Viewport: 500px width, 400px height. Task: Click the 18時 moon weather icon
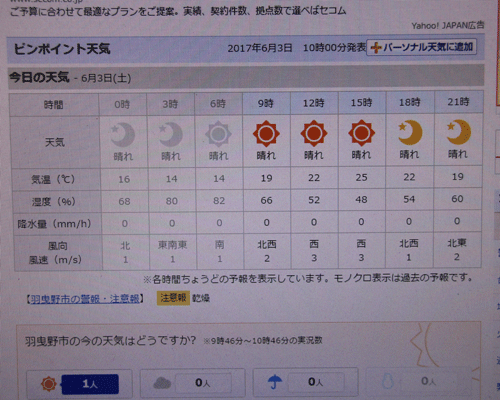(410, 133)
